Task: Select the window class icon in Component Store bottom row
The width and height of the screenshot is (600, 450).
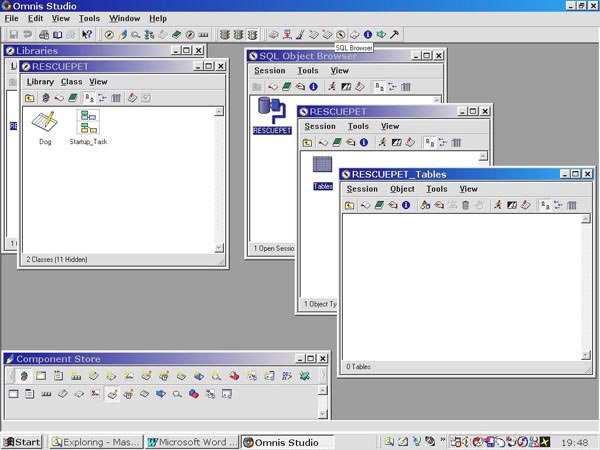Action: click(14, 394)
